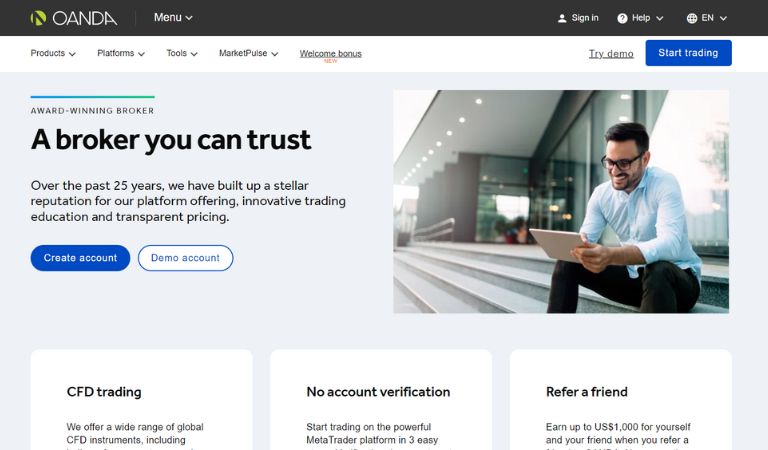Click the hero photo of man with tablet
The width and height of the screenshot is (768, 450).
click(x=561, y=201)
